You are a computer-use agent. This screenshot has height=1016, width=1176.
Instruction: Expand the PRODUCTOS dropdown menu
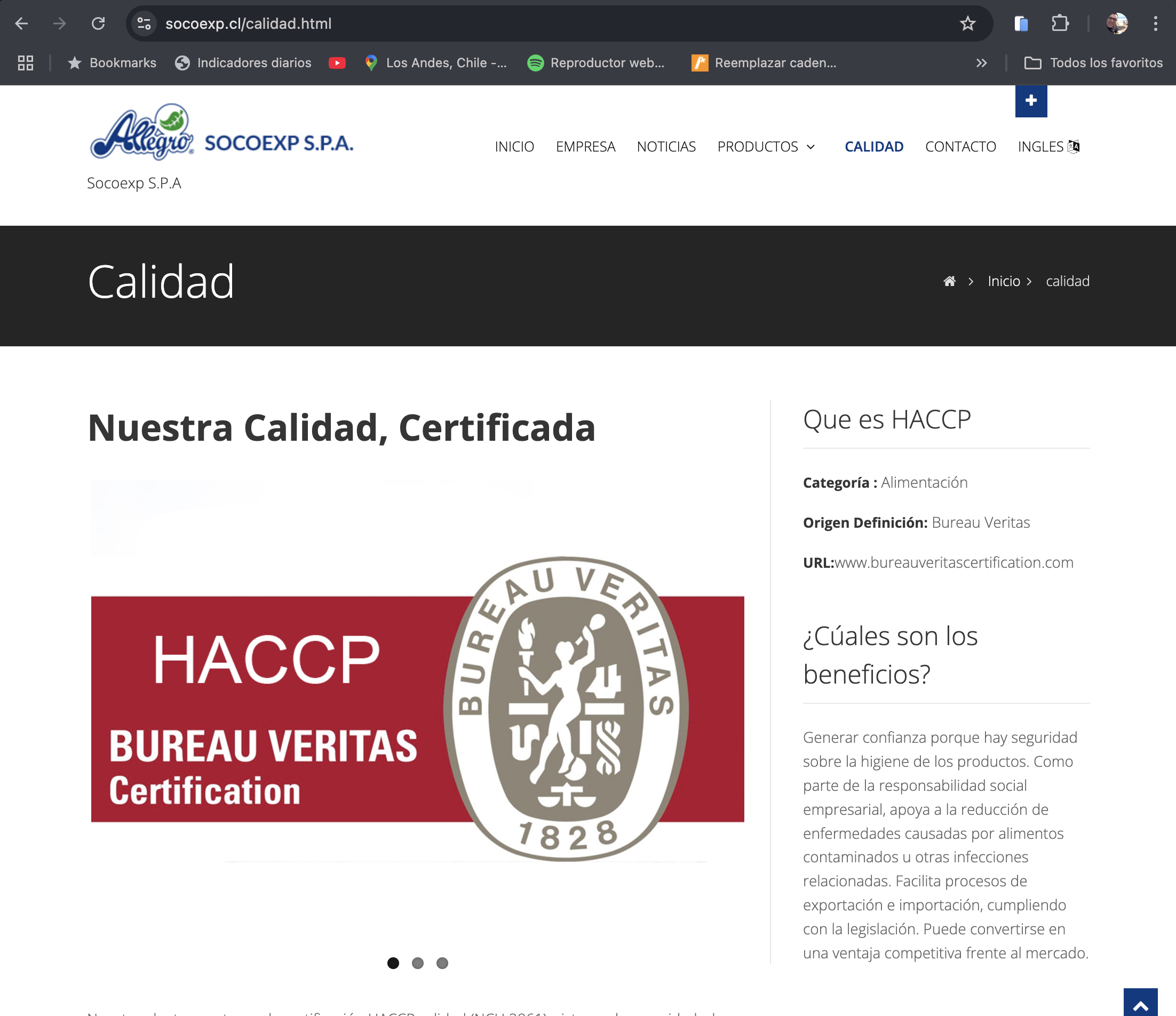tap(766, 146)
